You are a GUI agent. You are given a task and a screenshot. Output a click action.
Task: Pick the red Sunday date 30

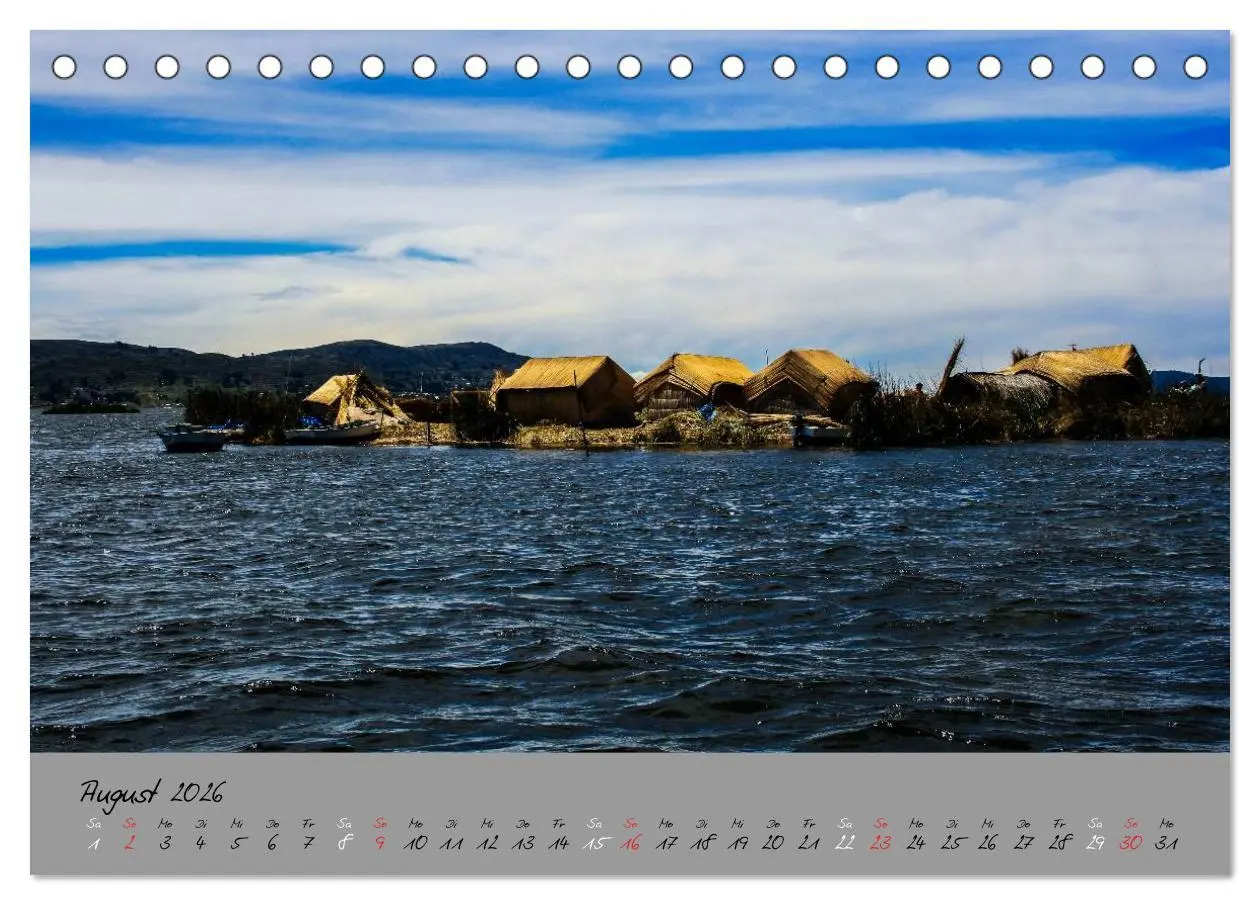tap(1131, 843)
